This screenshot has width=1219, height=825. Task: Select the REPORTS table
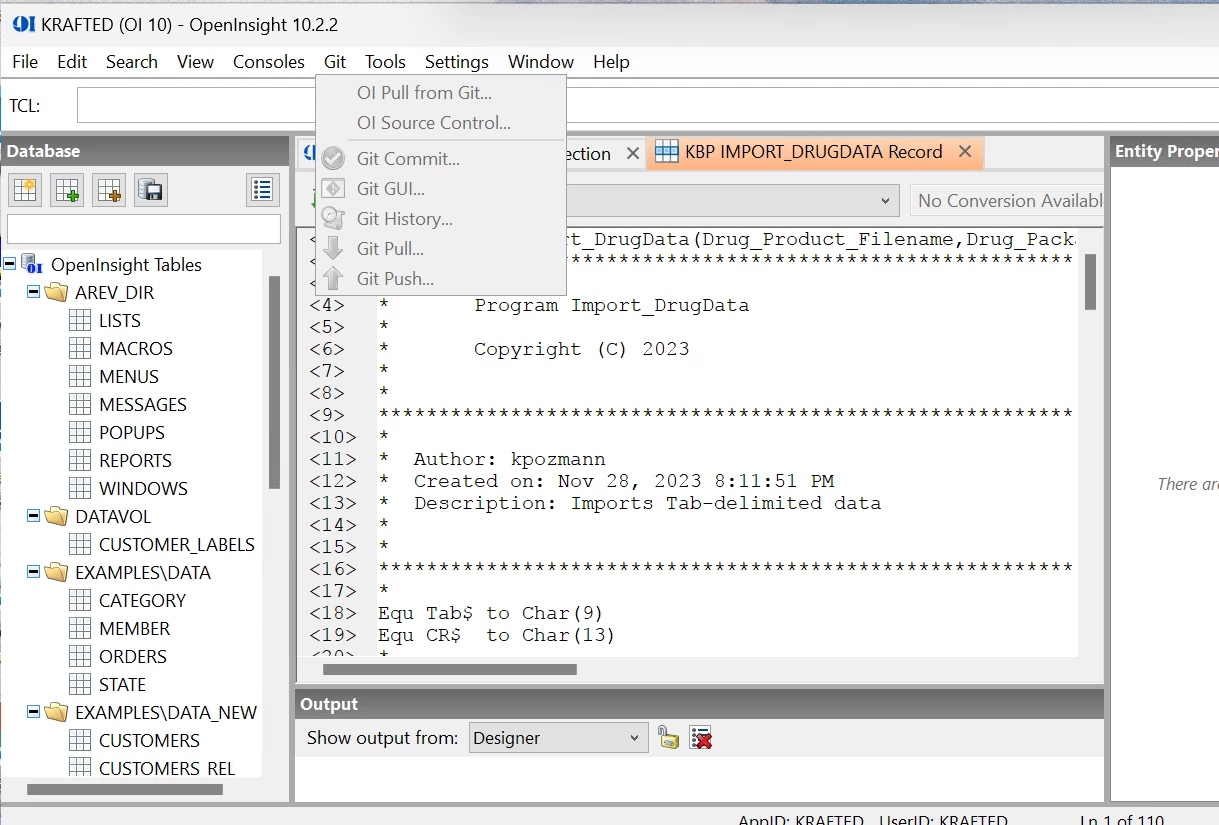click(135, 461)
